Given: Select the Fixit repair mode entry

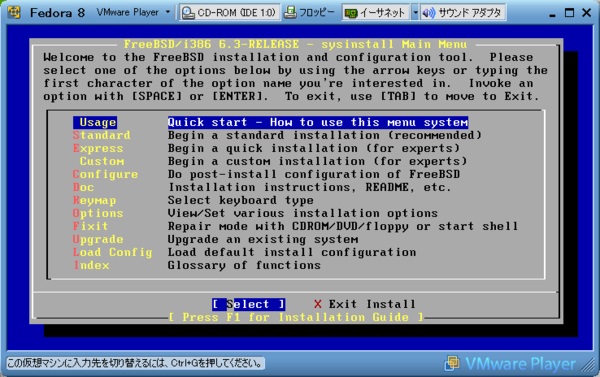Looking at the screenshot, I should coord(91,226).
